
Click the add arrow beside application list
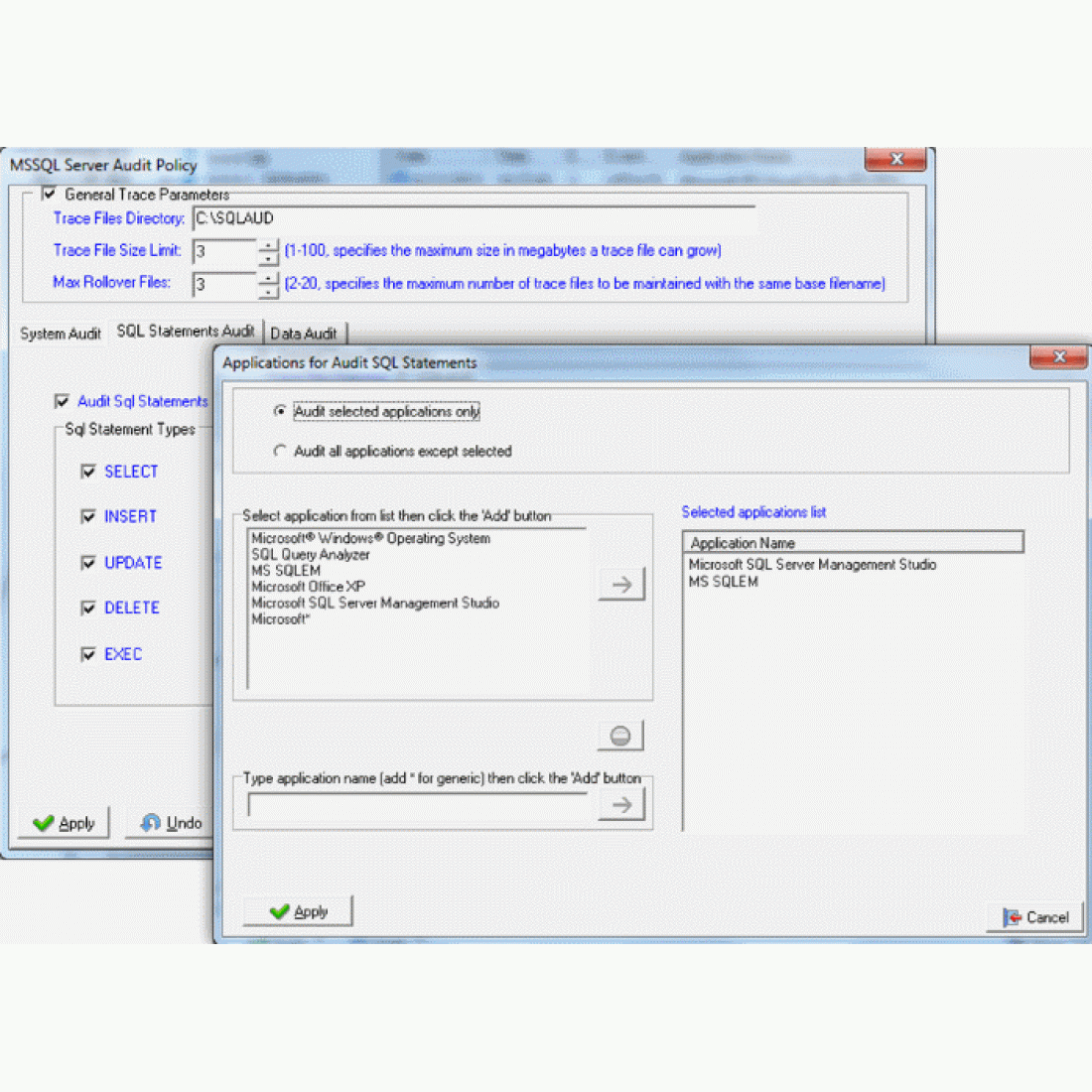pyautogui.click(x=621, y=585)
